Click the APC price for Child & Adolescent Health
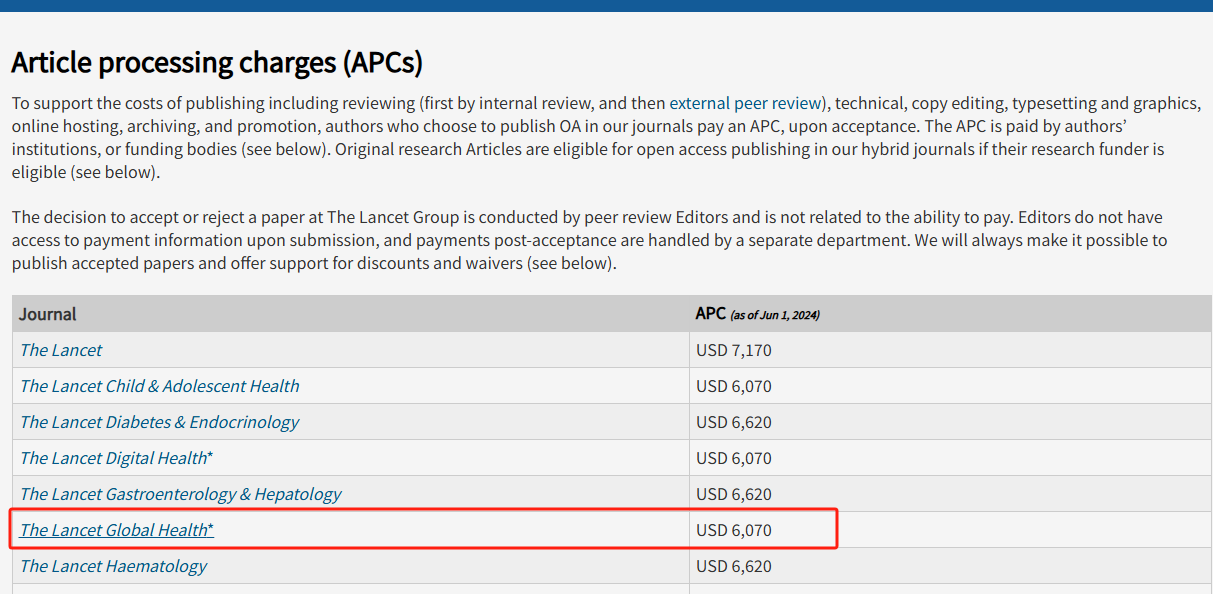The width and height of the screenshot is (1213, 594). pyautogui.click(x=734, y=386)
